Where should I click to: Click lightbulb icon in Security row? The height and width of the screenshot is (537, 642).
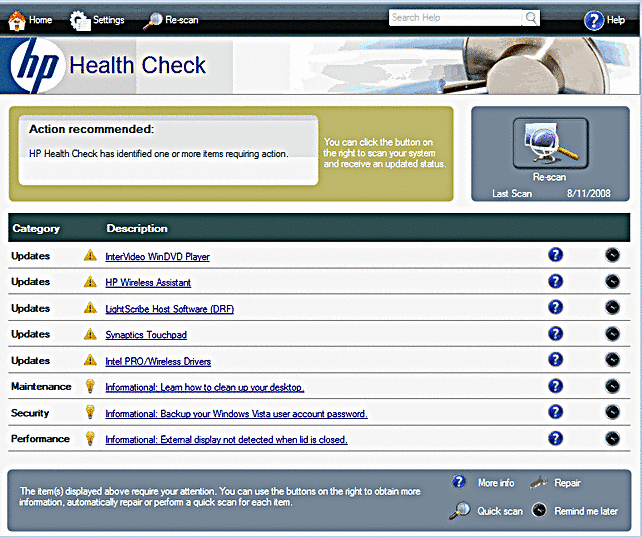pyautogui.click(x=90, y=412)
